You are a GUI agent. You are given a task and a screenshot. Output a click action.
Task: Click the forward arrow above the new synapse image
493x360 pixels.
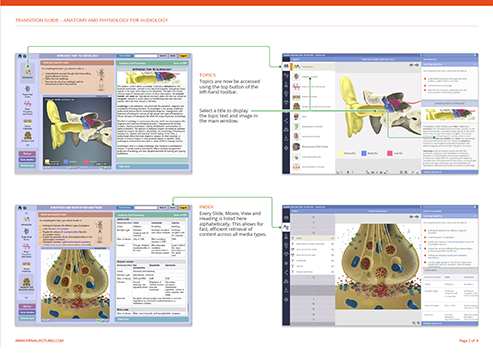[x=417, y=217]
